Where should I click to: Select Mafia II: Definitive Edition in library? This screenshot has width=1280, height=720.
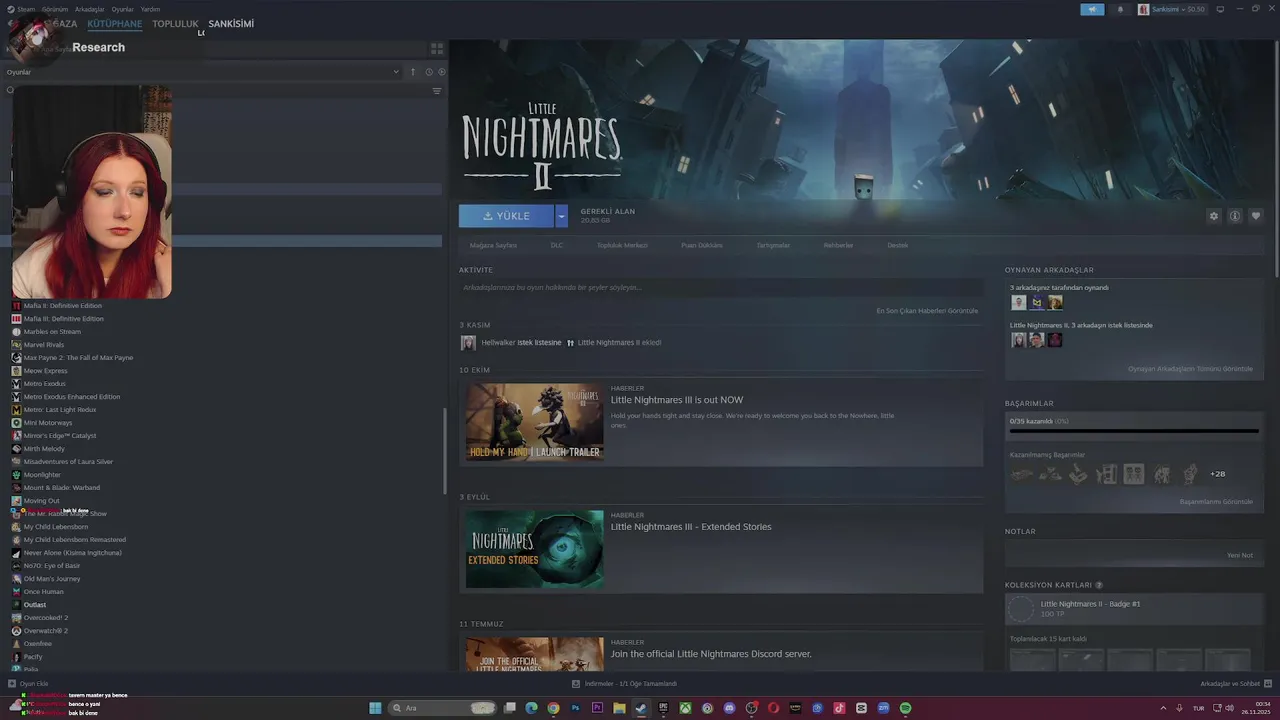tap(63, 306)
